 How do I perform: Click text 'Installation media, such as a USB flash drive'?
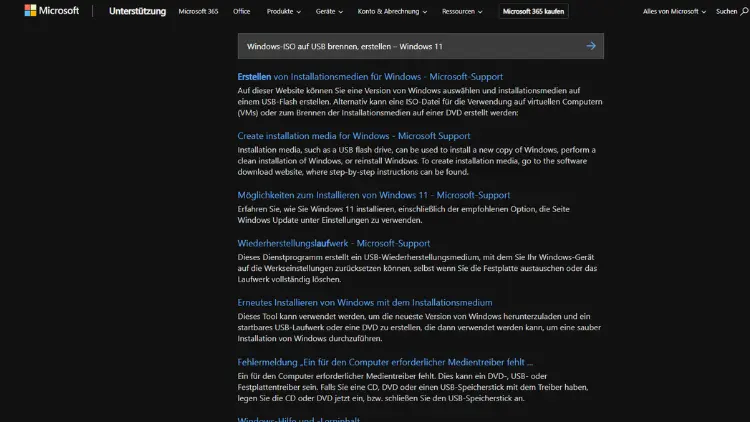(315, 150)
